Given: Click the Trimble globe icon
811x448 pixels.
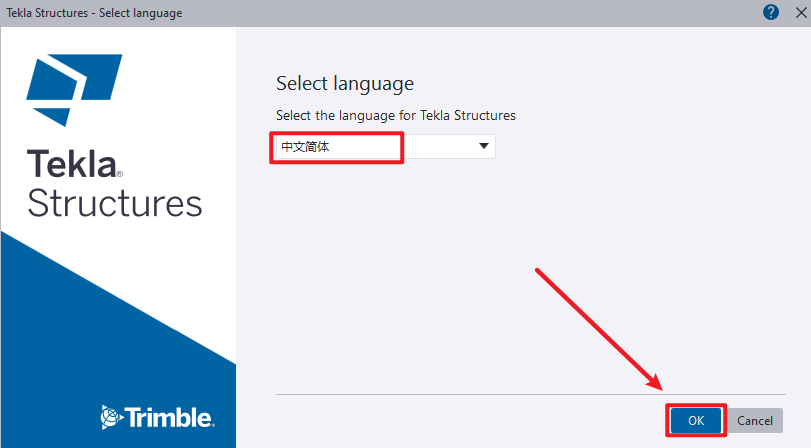Looking at the screenshot, I should [x=111, y=417].
